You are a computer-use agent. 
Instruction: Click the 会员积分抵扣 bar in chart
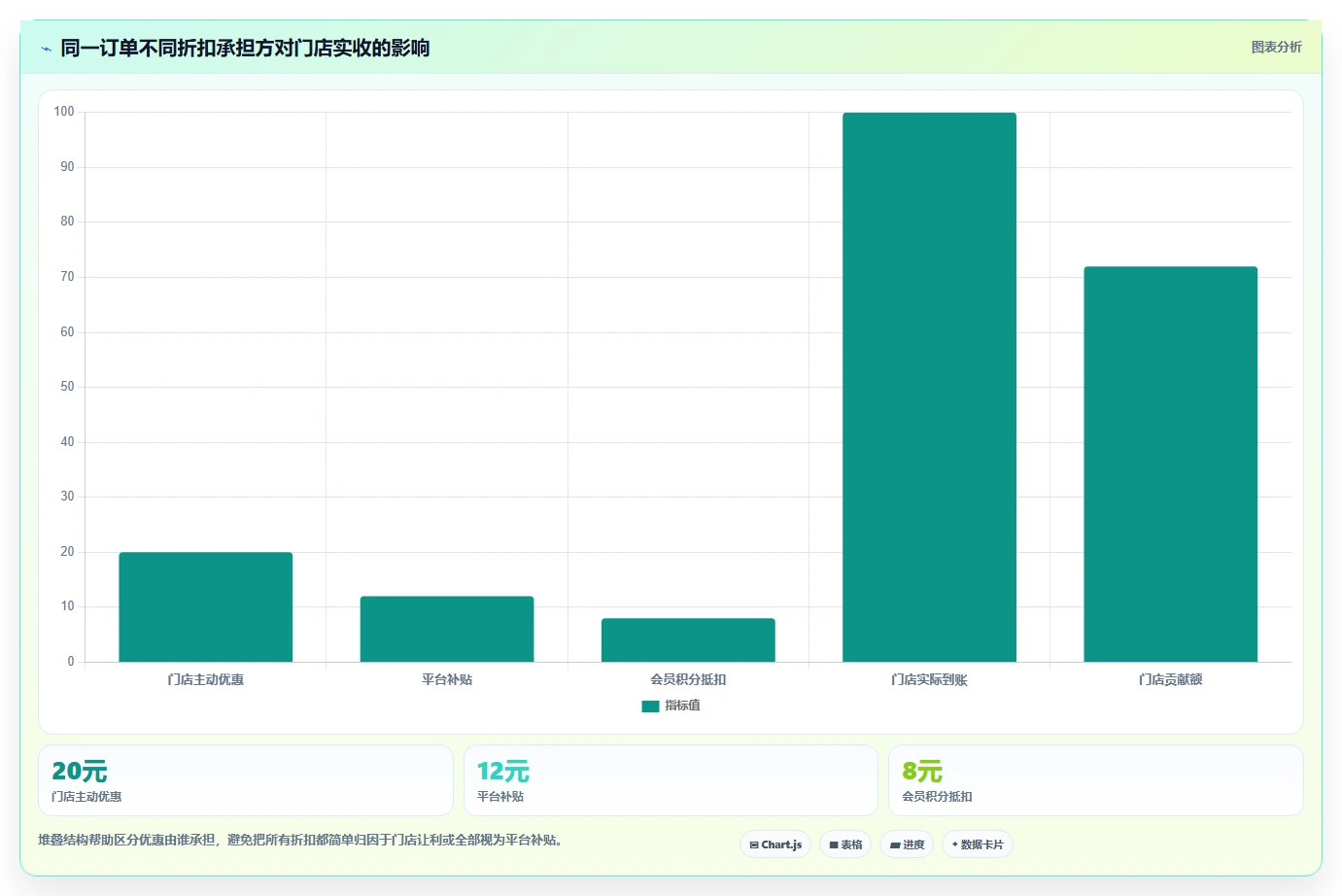tap(688, 640)
